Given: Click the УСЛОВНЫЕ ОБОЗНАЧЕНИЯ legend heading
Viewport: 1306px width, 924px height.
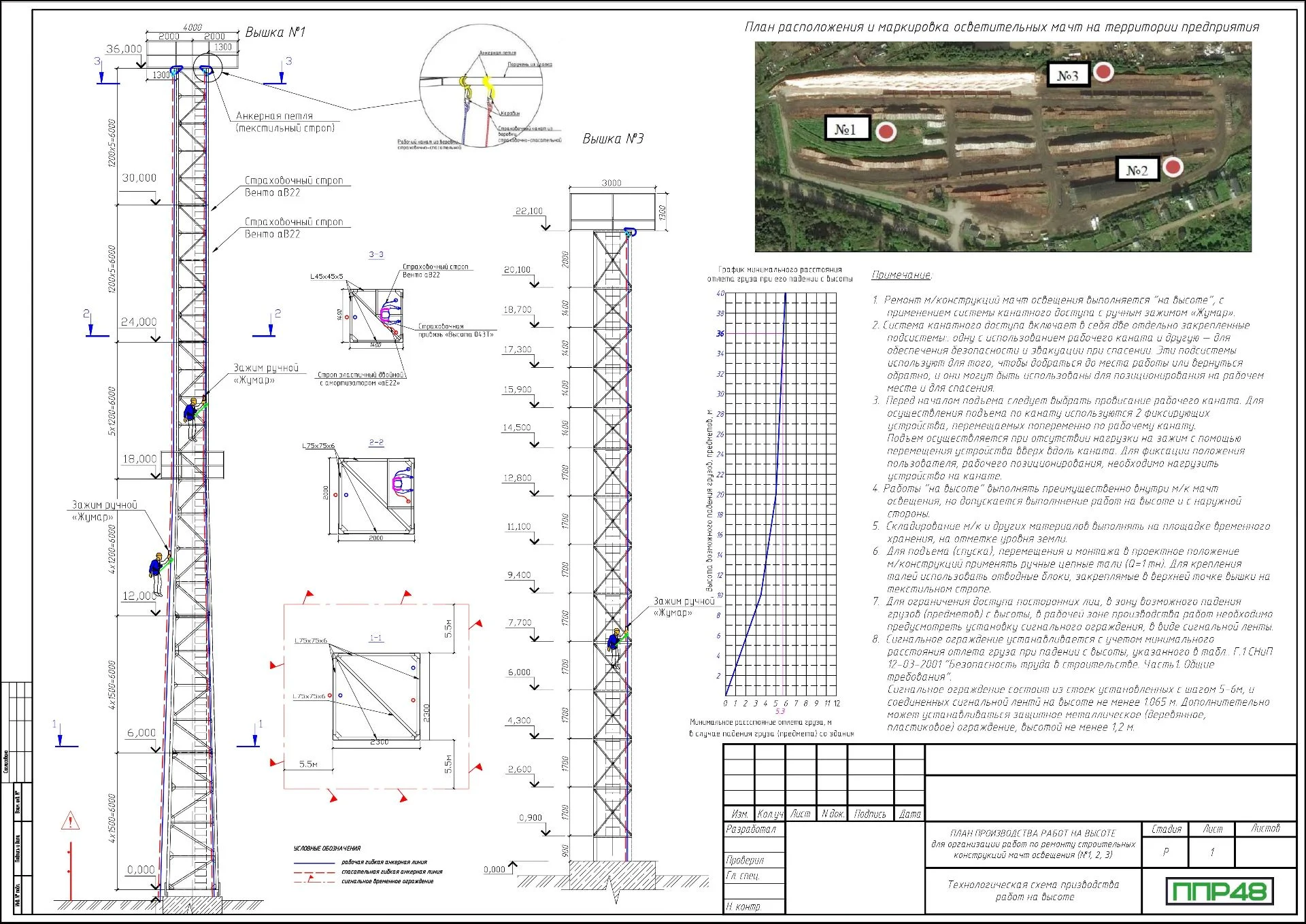Looking at the screenshot, I should (326, 849).
